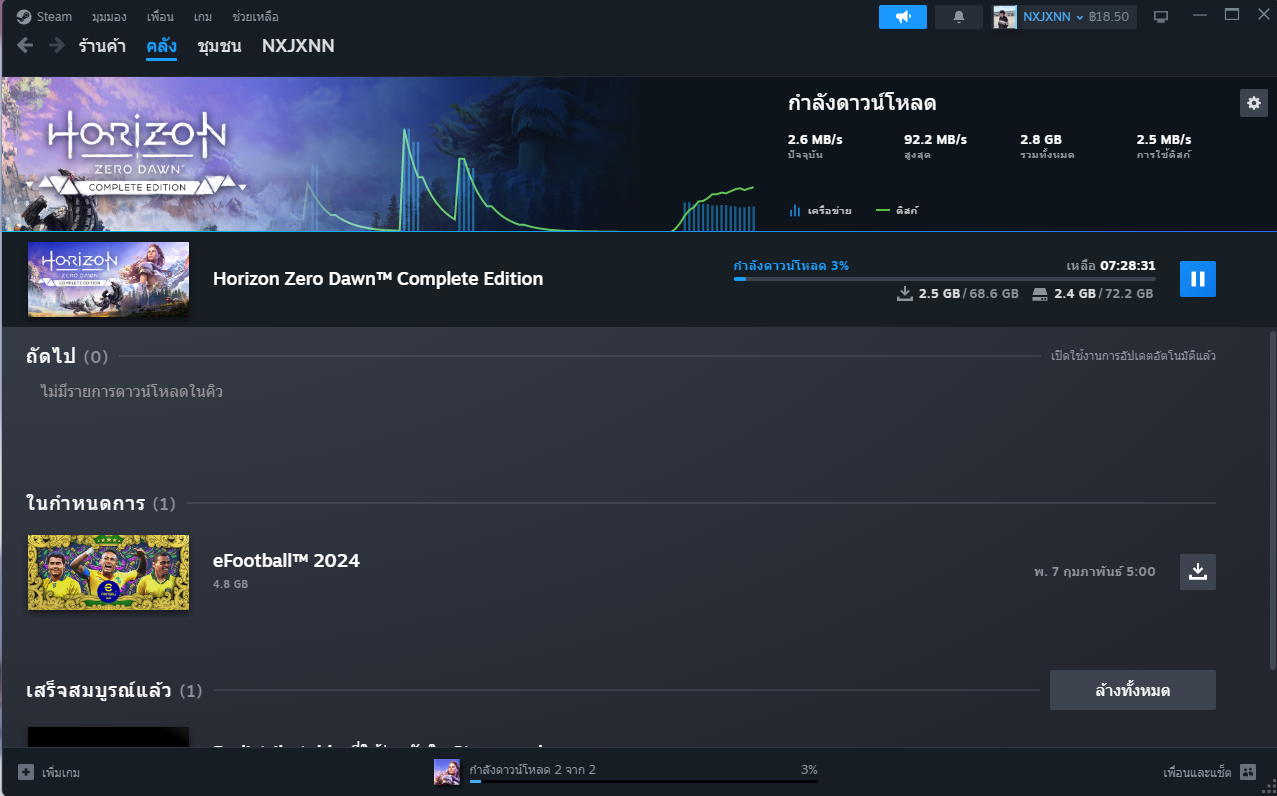Screen dimensions: 1277x796
Task: Open the ช่วยเหลือ menu
Action: (x=255, y=17)
